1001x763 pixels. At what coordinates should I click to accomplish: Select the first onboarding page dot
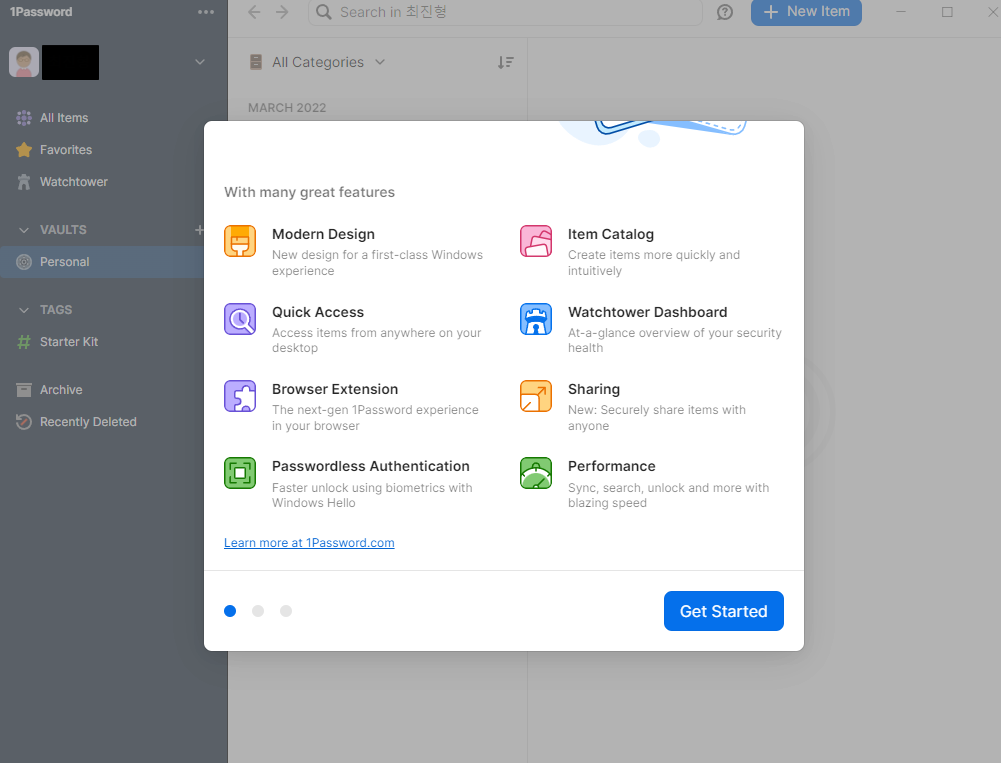pos(230,611)
